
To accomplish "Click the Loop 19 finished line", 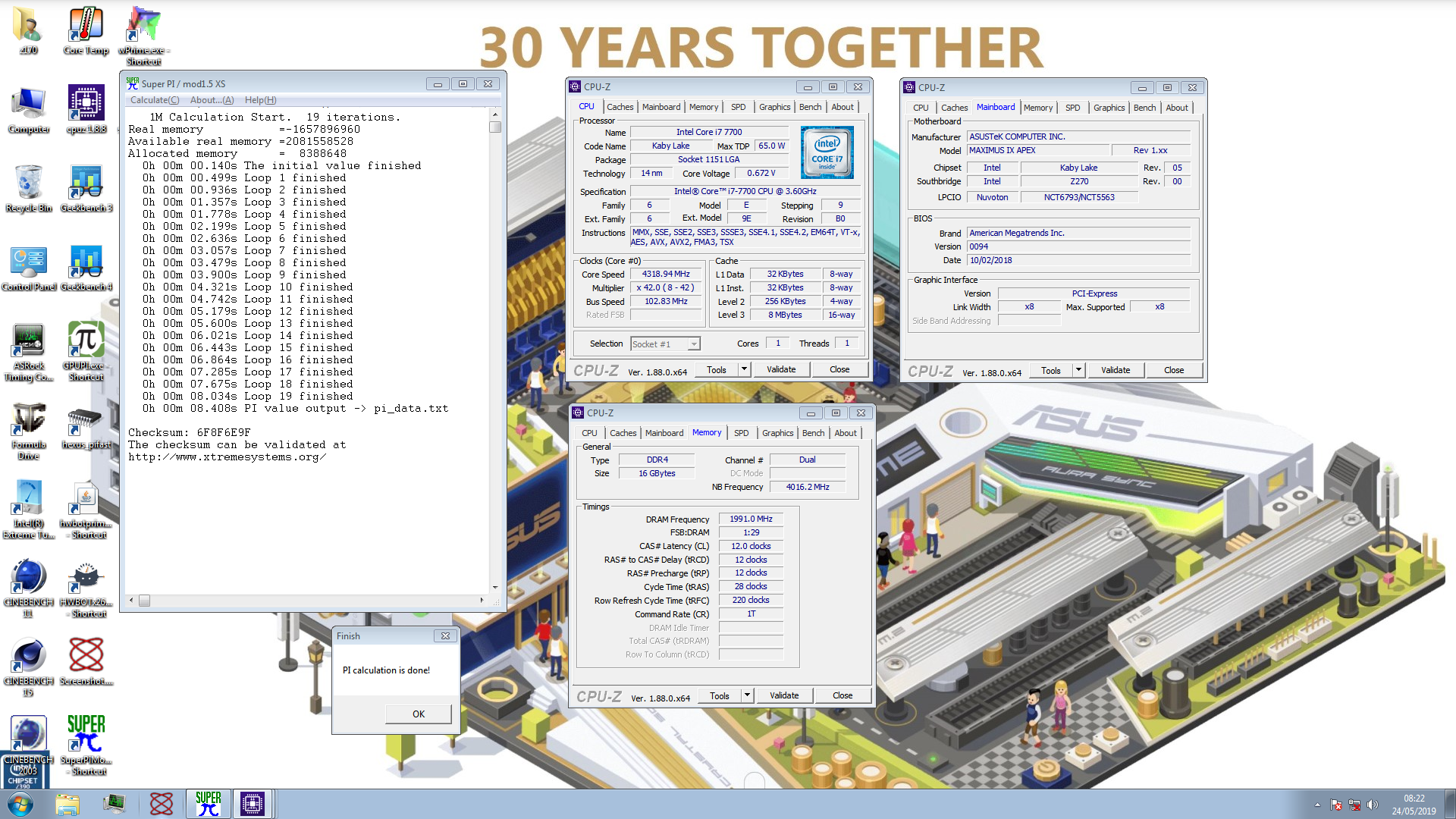I will point(248,396).
